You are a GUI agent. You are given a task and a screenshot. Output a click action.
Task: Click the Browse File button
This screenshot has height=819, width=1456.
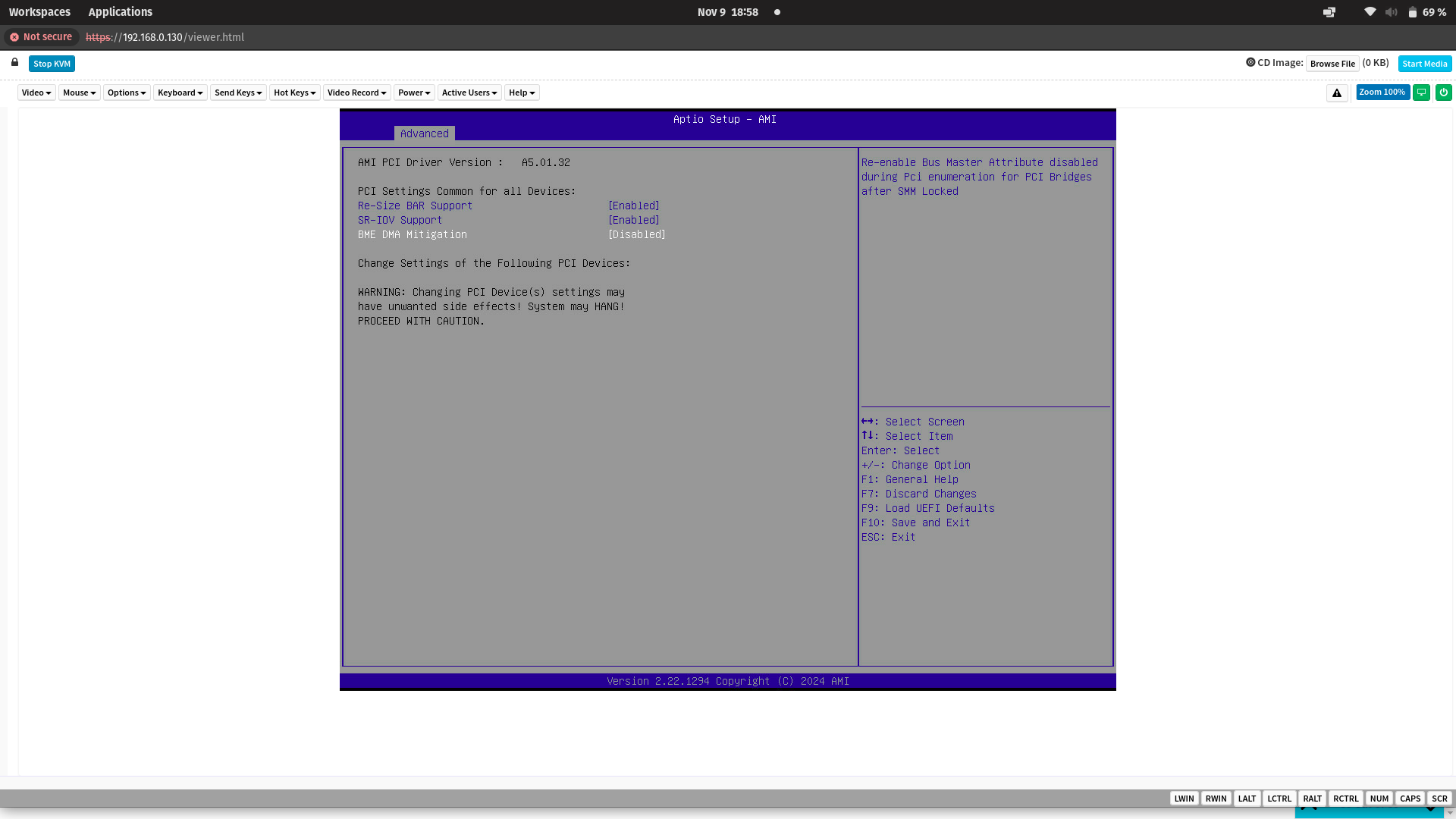1332,64
